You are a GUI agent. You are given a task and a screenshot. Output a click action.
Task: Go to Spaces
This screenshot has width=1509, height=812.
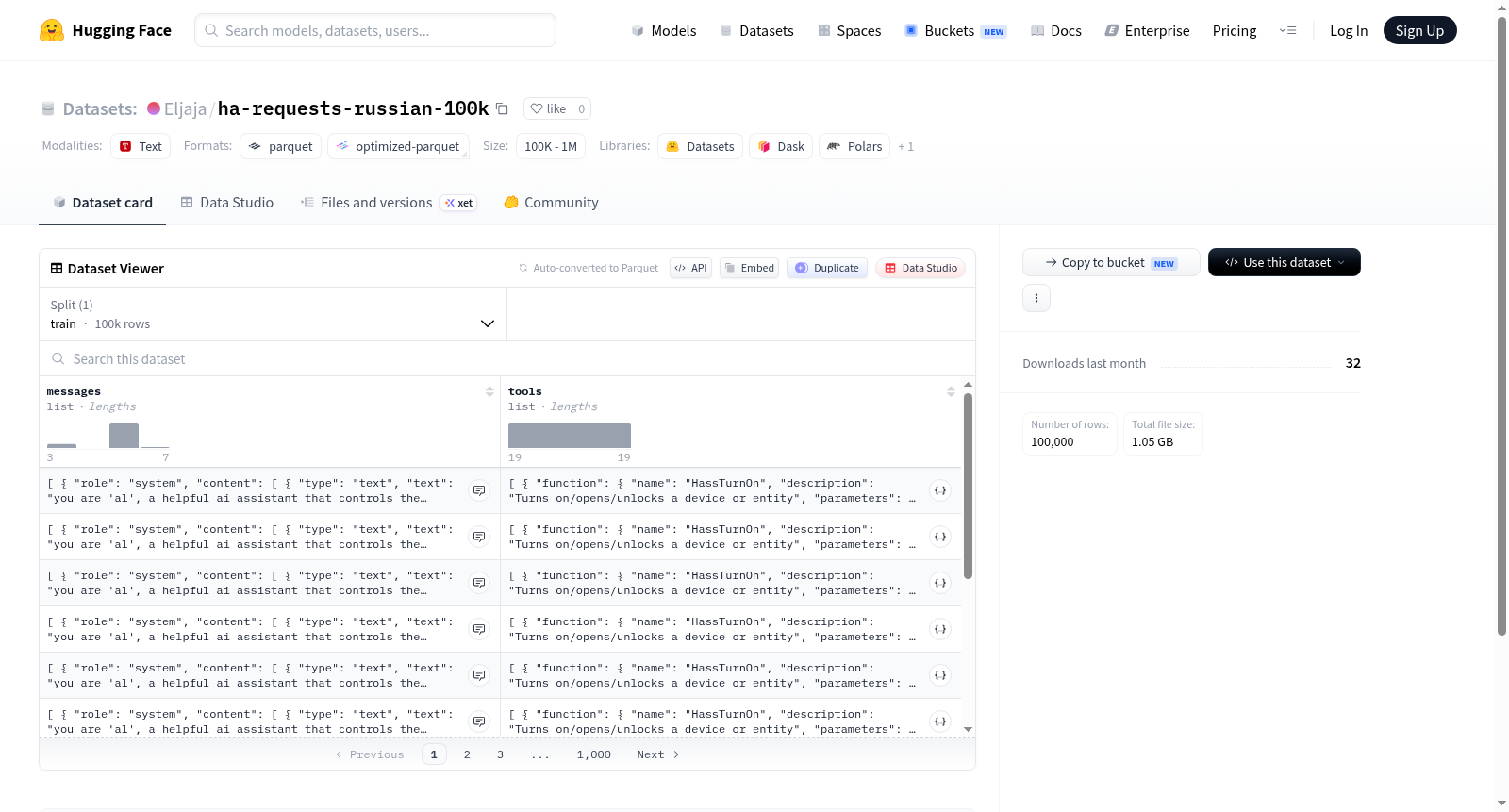850,30
